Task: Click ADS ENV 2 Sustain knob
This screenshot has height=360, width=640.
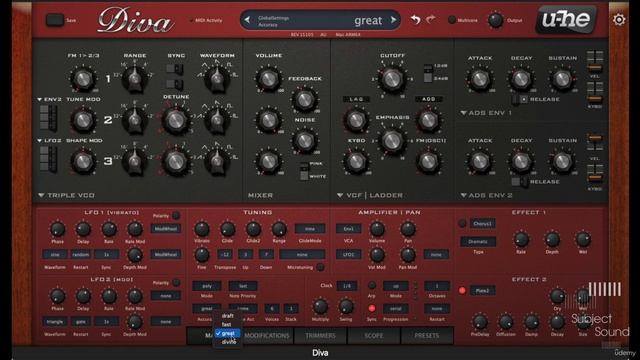Action: 562,162
